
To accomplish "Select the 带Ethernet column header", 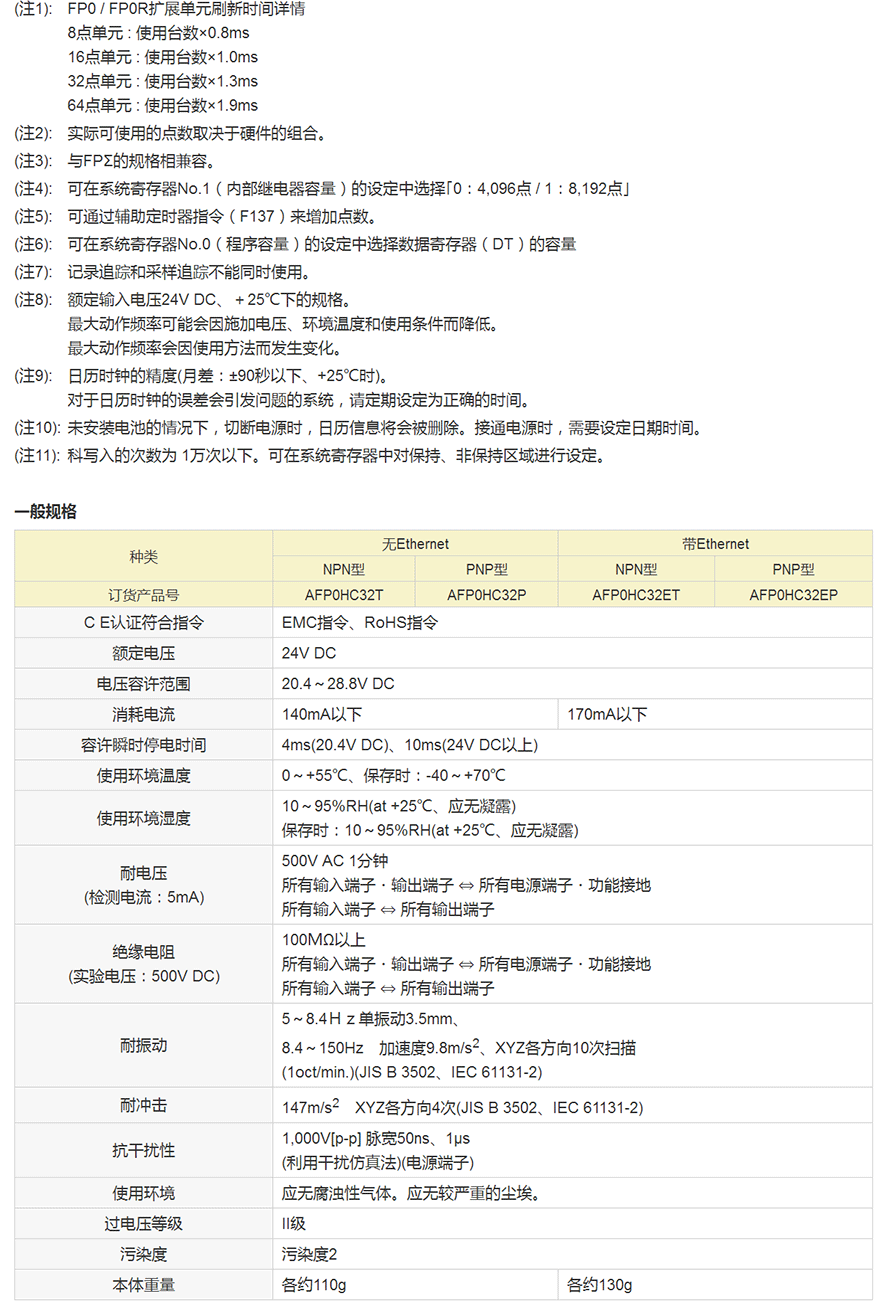I will [x=714, y=544].
